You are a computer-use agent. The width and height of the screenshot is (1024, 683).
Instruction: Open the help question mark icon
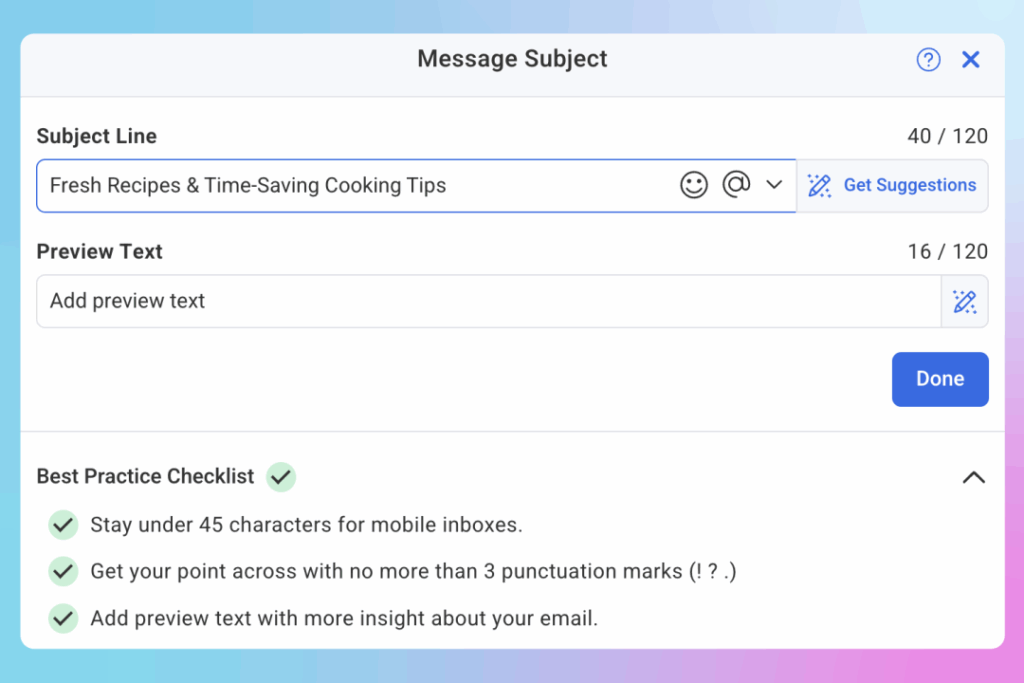pos(928,59)
